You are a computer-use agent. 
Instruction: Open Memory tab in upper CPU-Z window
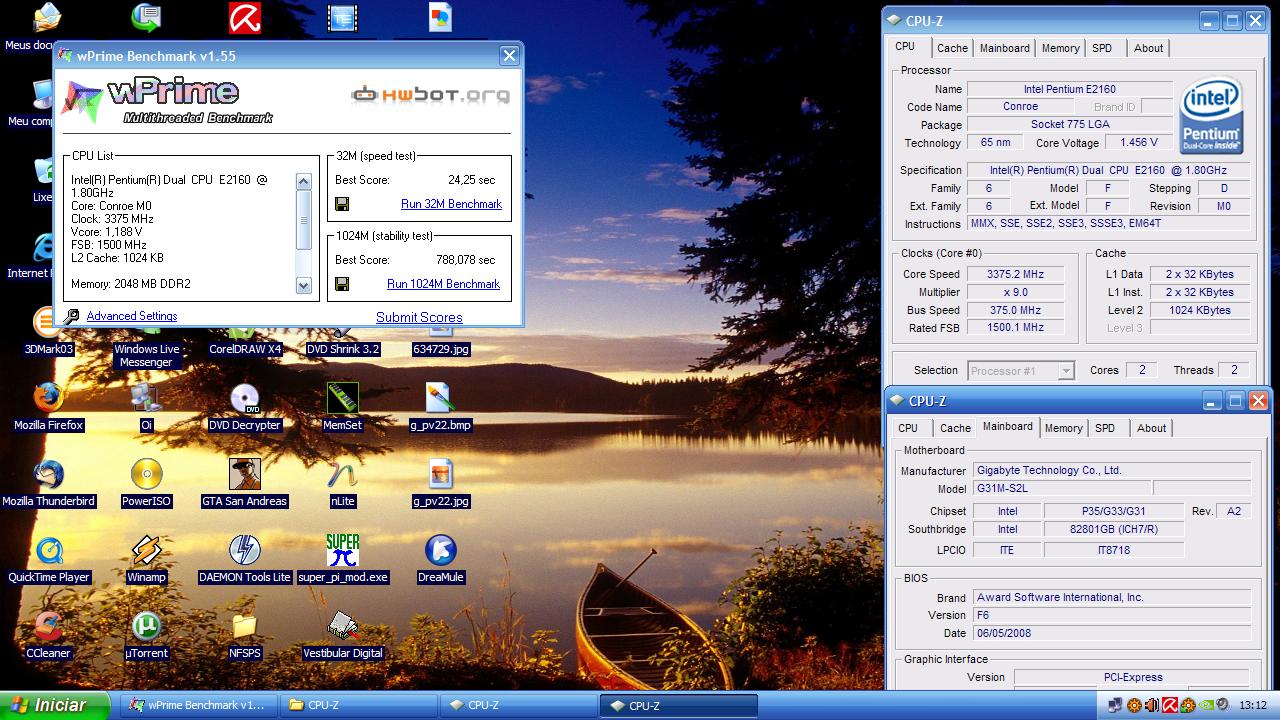pos(1060,48)
